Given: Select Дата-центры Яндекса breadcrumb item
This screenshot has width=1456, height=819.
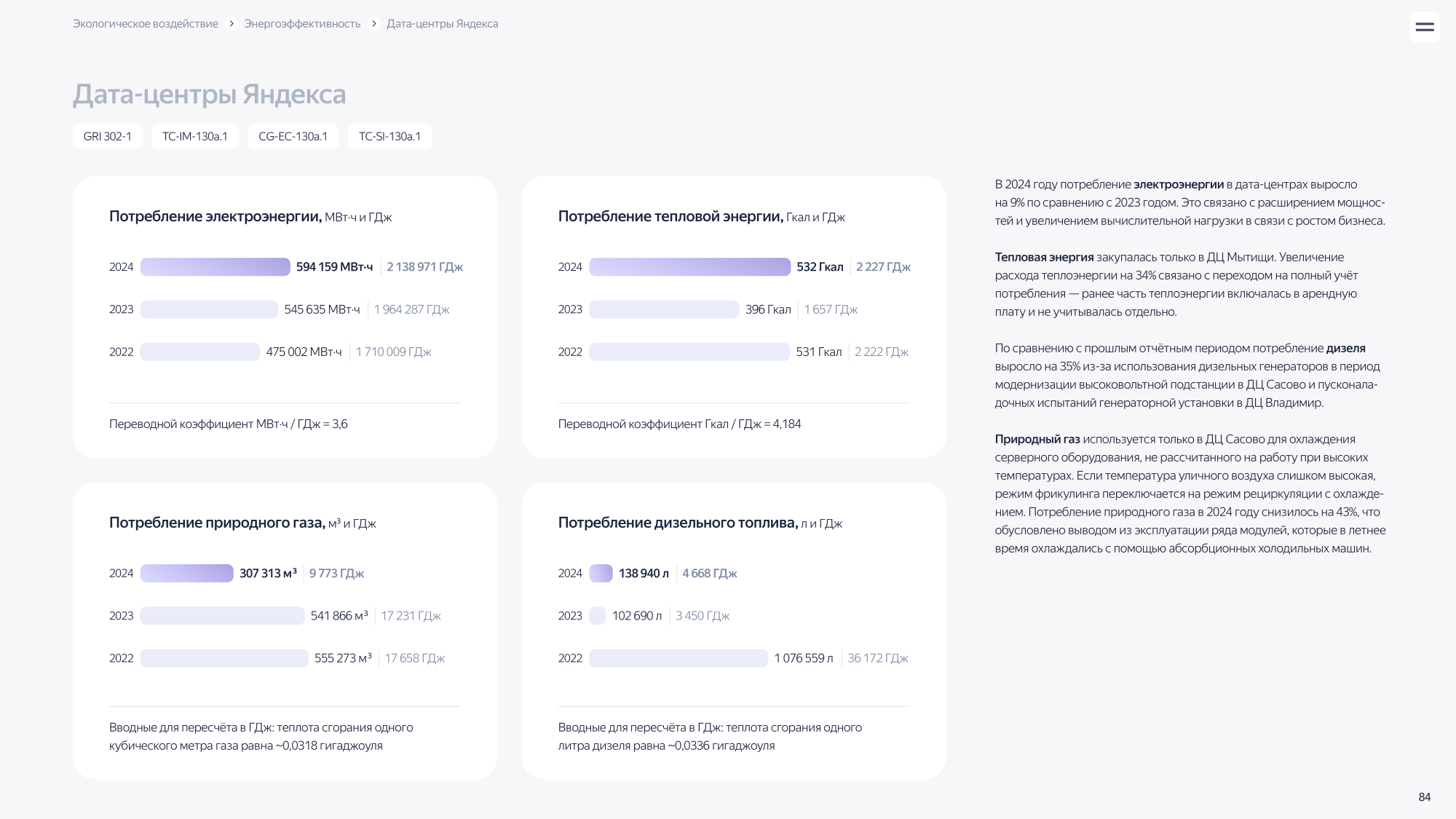Looking at the screenshot, I should click(x=443, y=24).
